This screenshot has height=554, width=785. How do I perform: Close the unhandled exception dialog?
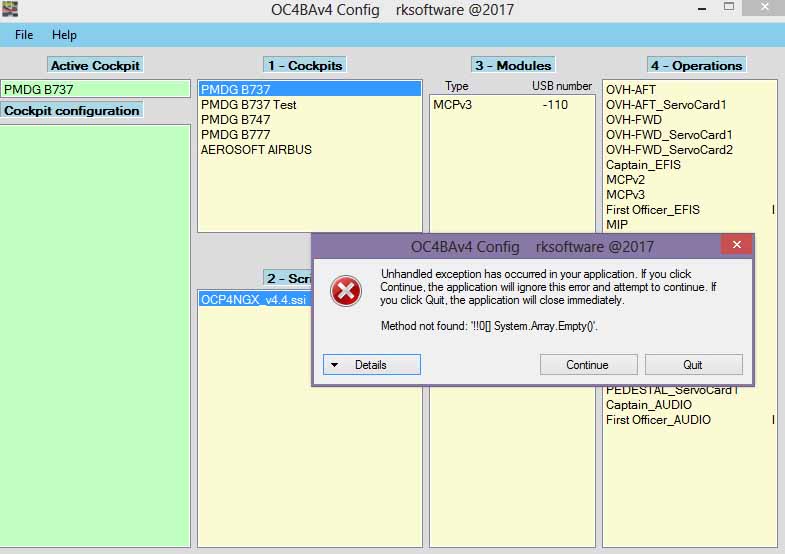coord(737,245)
